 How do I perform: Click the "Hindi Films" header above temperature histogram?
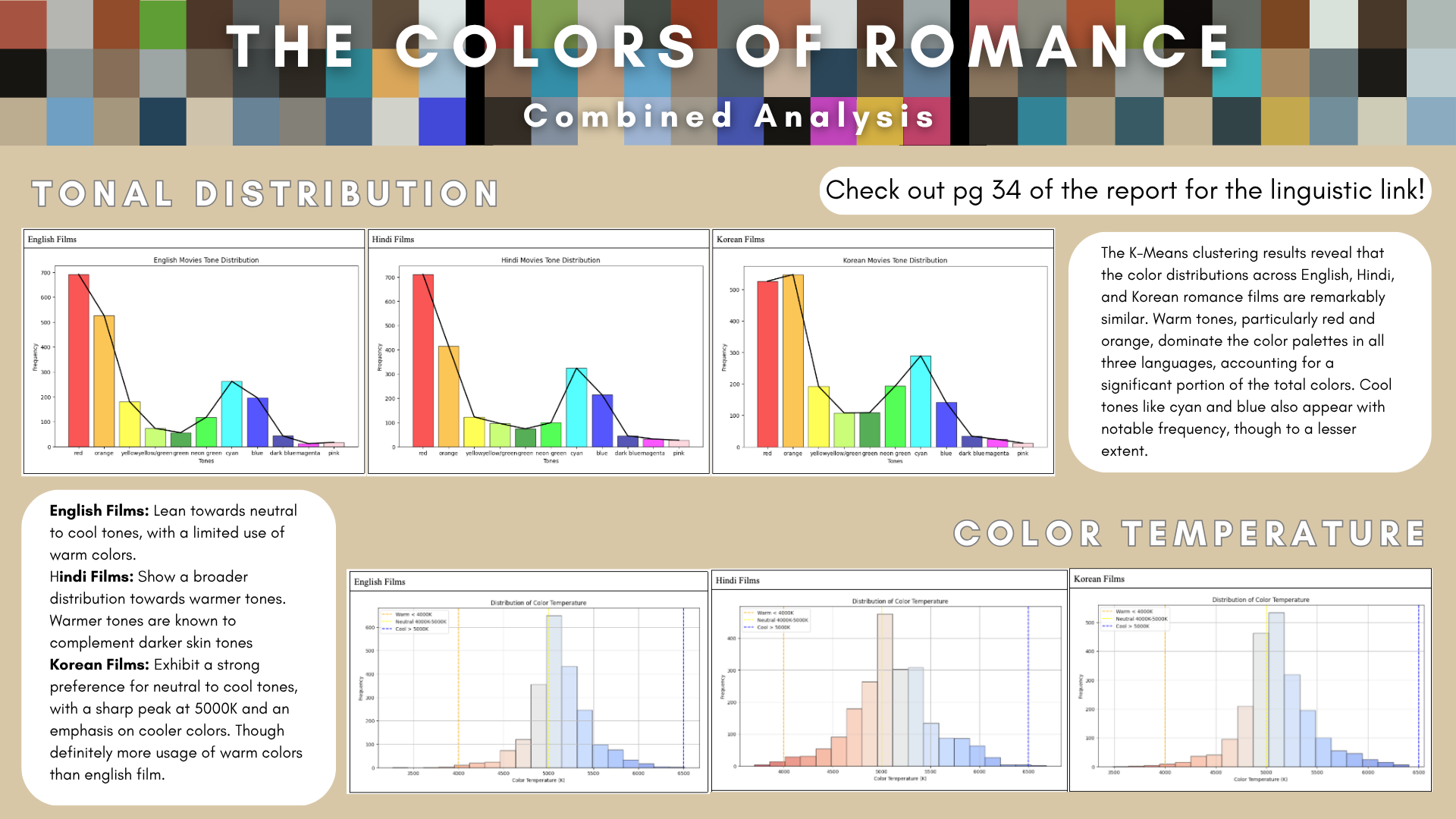point(738,581)
